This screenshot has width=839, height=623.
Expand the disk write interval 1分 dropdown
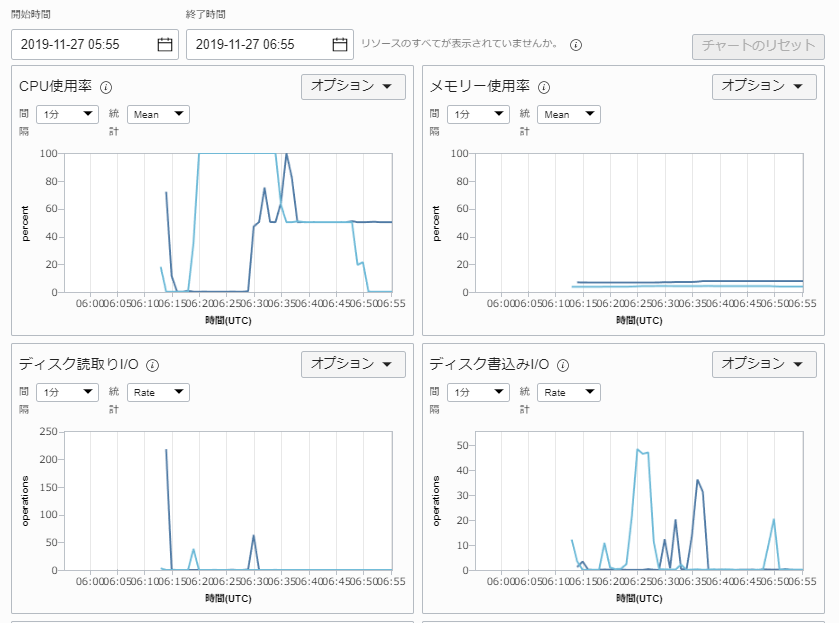(477, 392)
